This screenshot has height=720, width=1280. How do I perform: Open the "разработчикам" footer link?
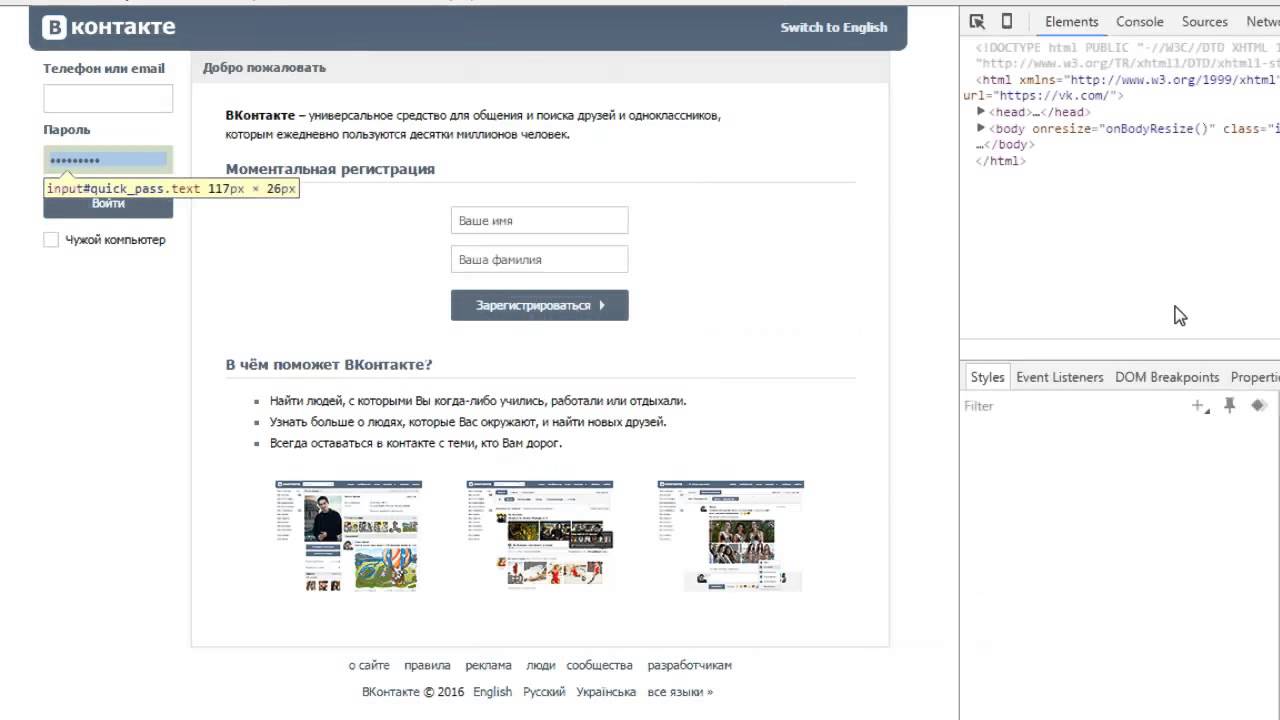pos(689,665)
